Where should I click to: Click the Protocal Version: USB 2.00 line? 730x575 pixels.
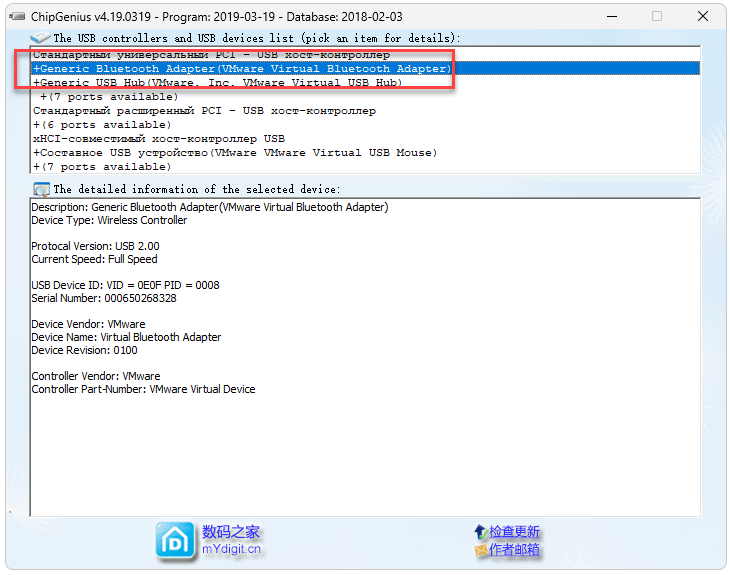click(95, 246)
